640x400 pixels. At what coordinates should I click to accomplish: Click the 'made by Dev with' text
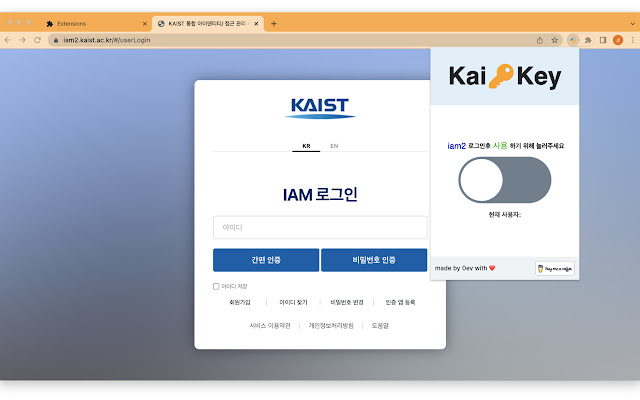461,268
